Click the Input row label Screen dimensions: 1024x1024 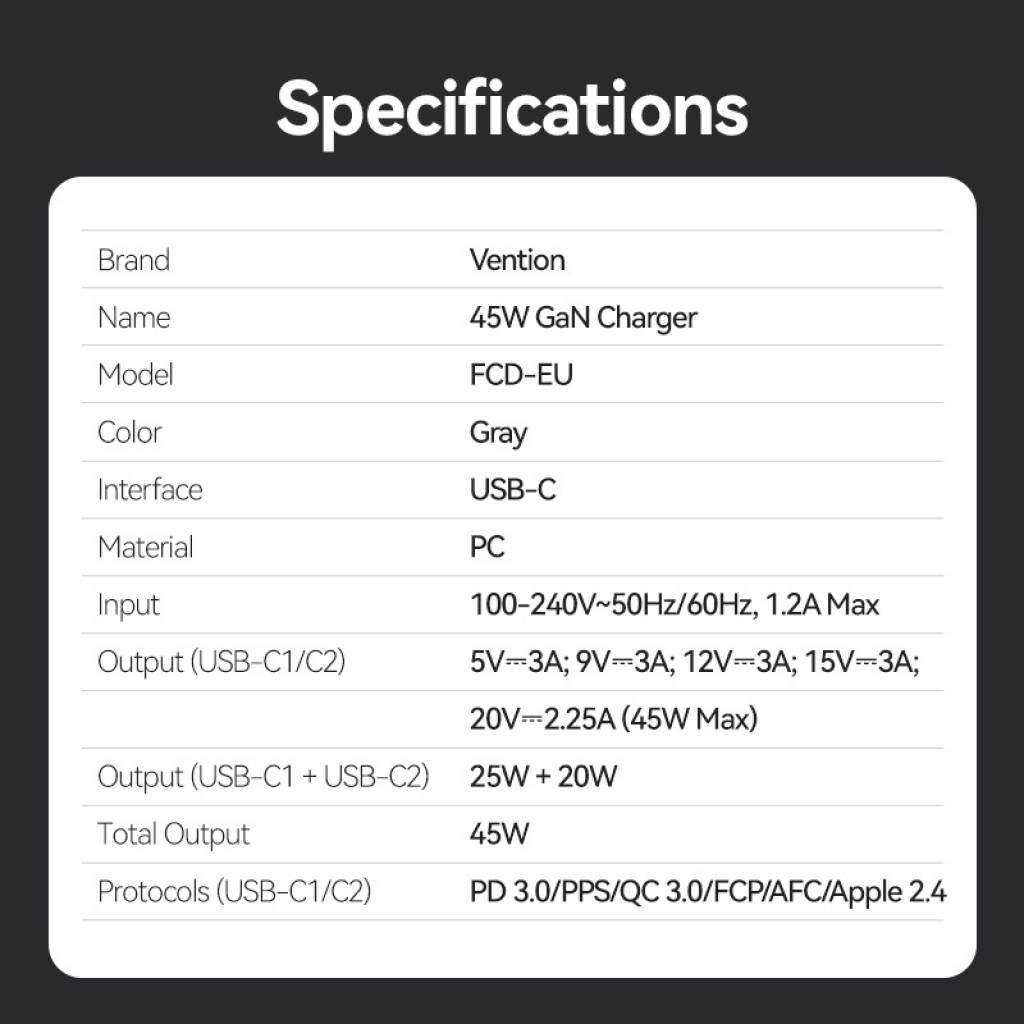pos(128,605)
